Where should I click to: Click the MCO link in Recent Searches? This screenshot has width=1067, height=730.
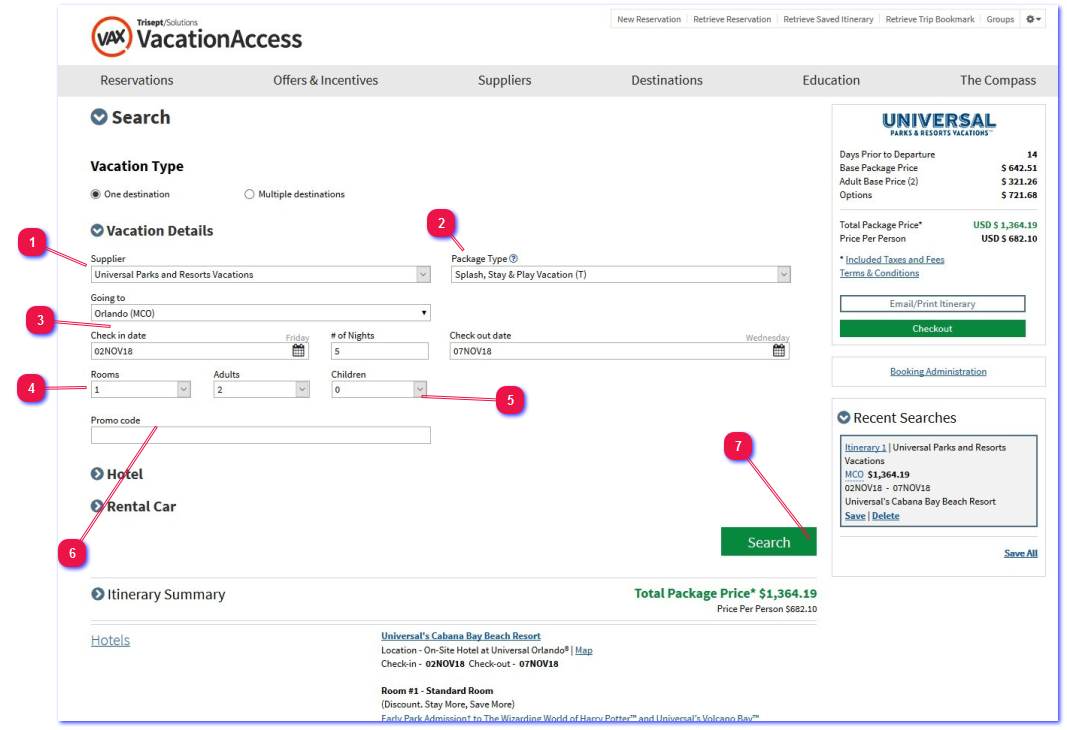pyautogui.click(x=854, y=475)
